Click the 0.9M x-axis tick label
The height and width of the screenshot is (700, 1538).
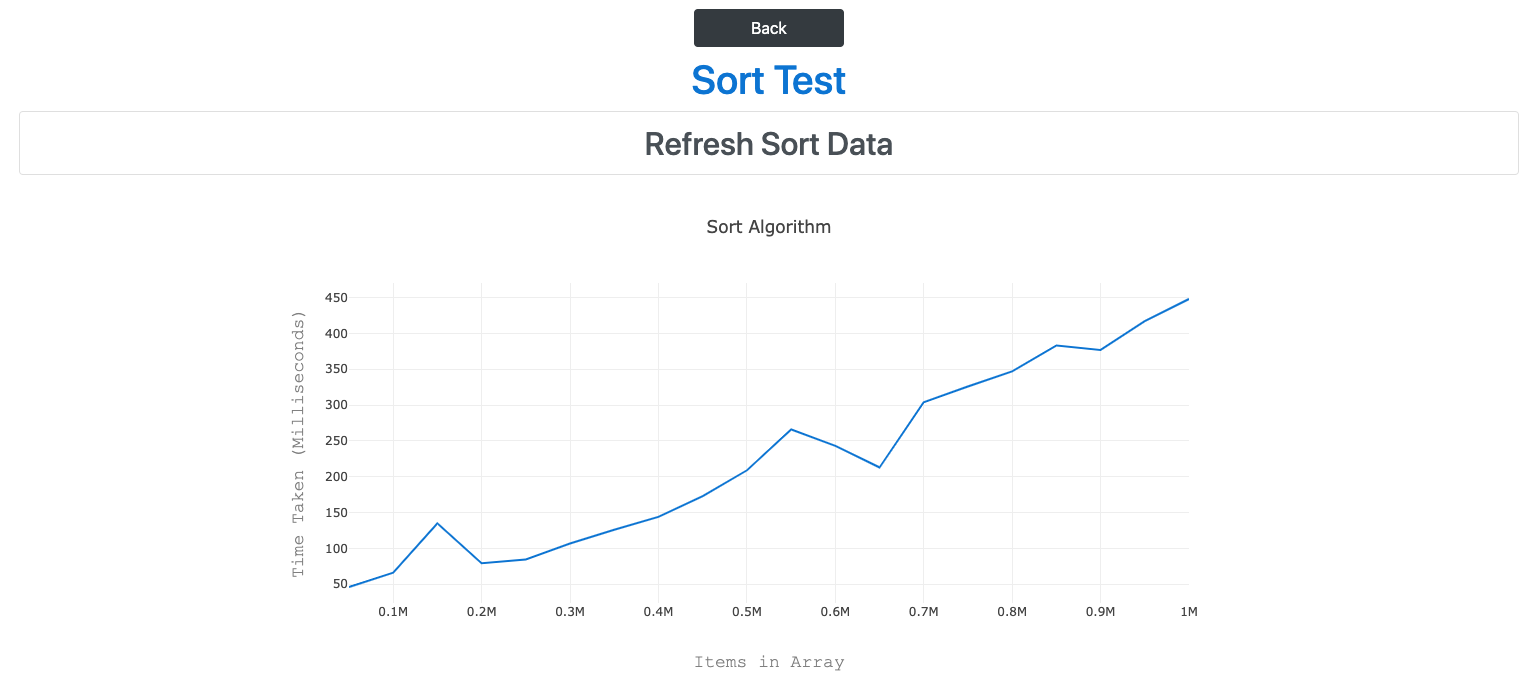[x=1100, y=612]
